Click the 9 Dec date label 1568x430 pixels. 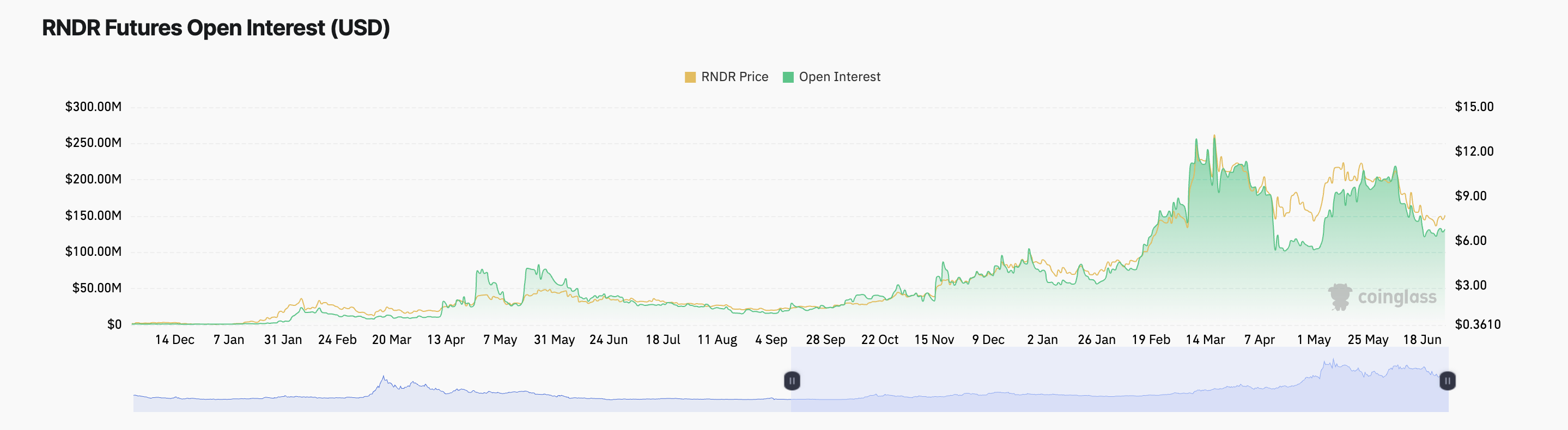[x=988, y=340]
